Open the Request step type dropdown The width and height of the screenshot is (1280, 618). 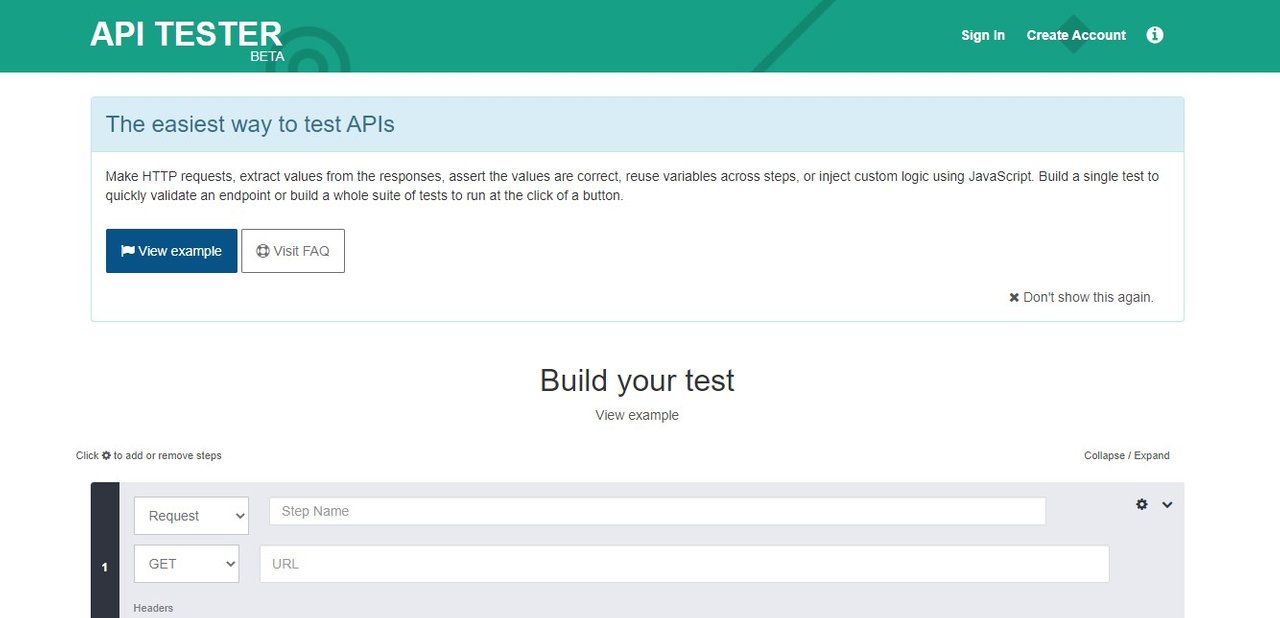[x=191, y=515]
